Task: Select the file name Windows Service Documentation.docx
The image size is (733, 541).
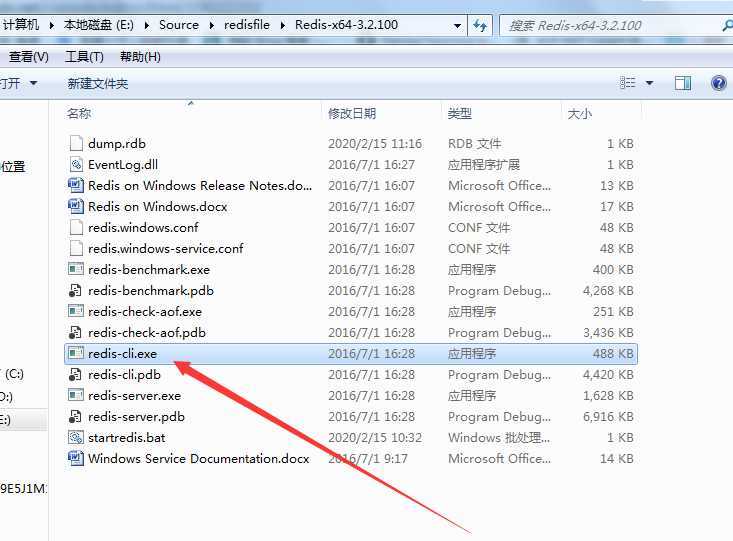Action: click(x=199, y=459)
